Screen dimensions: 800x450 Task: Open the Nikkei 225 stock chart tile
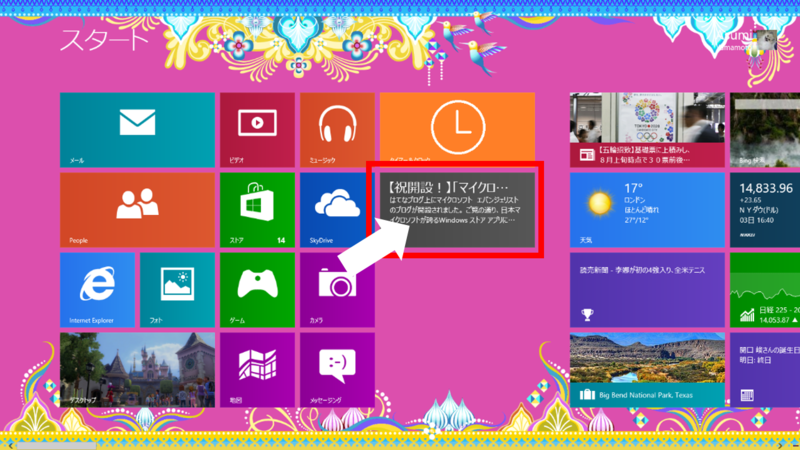click(765, 290)
